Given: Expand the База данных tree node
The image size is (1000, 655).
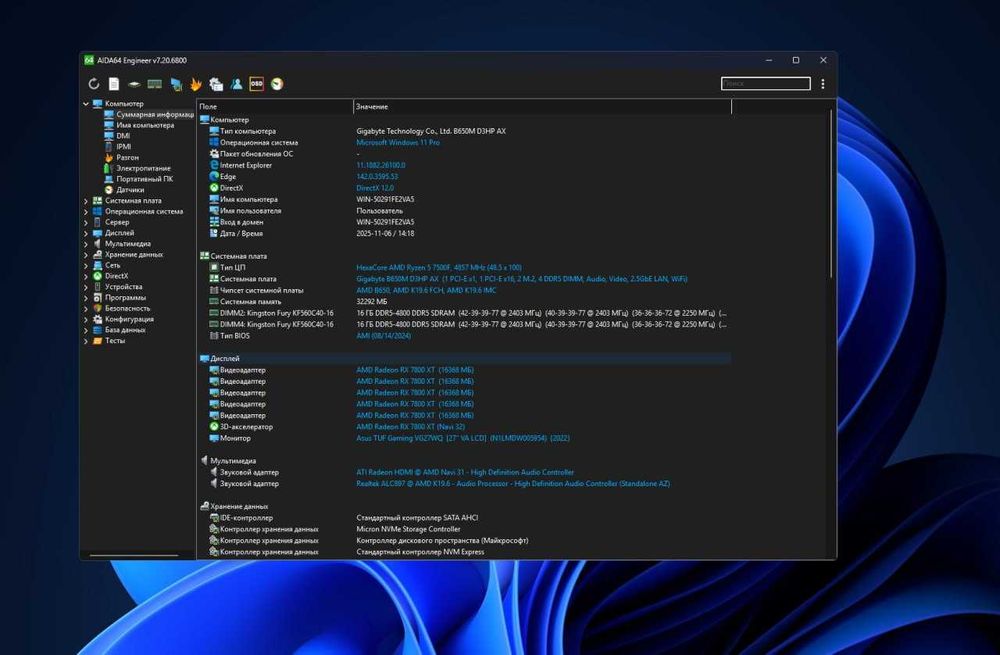Looking at the screenshot, I should [86, 330].
